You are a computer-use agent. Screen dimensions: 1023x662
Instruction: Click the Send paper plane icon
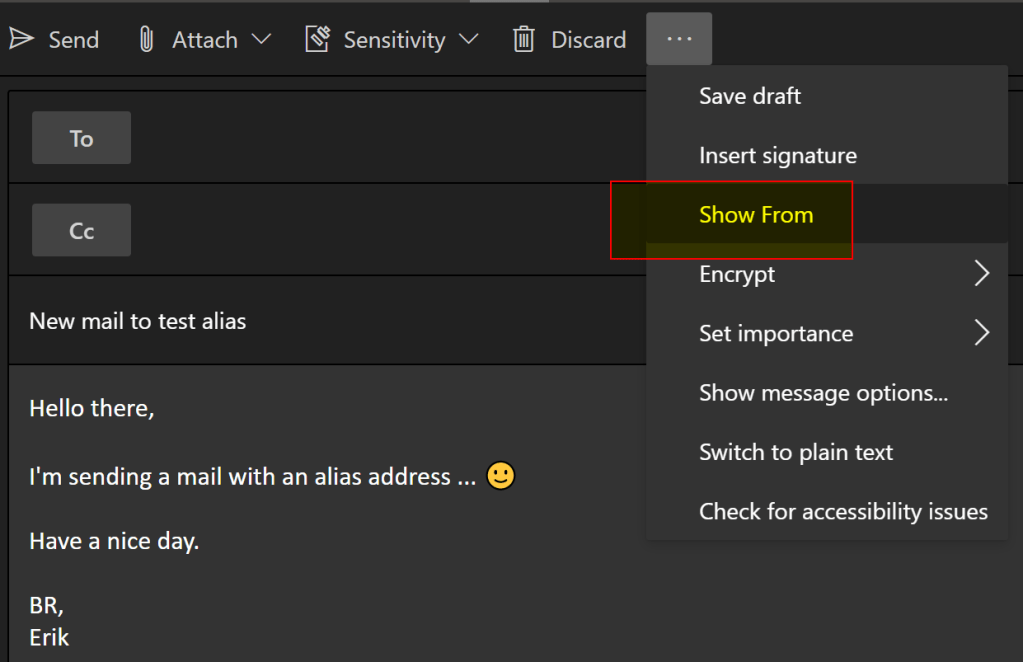pos(20,39)
